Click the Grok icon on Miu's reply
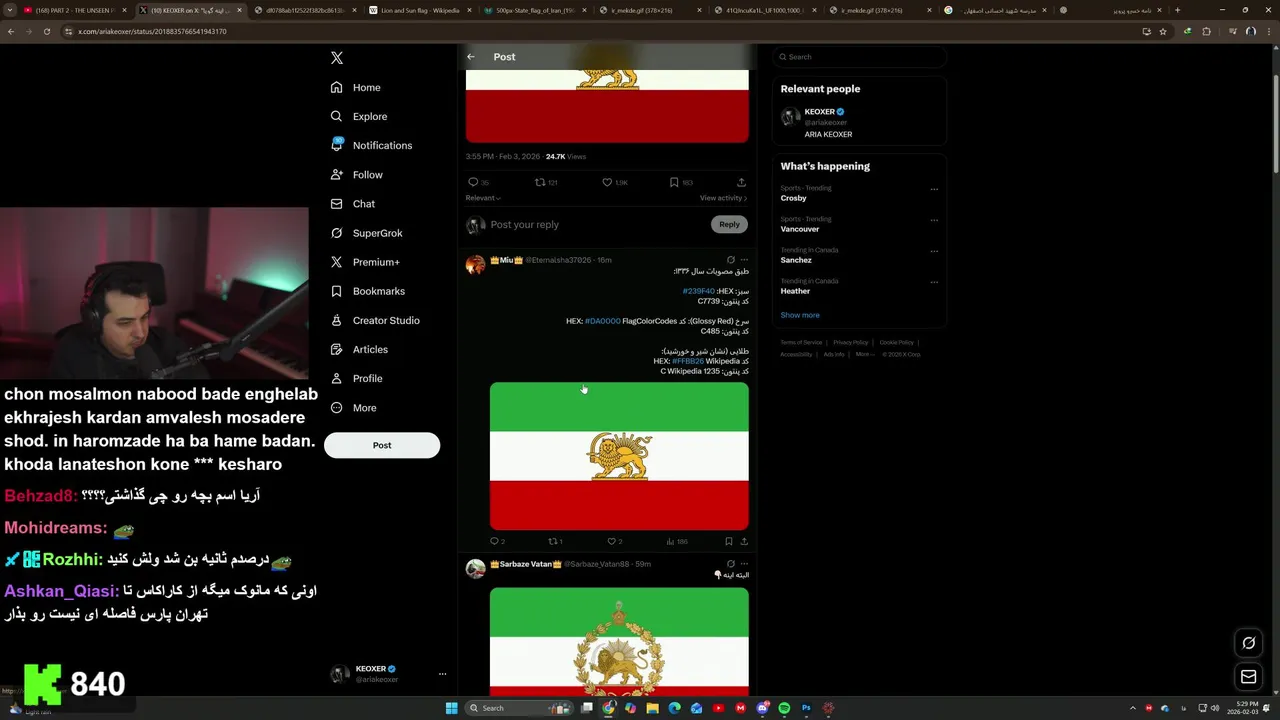 pyautogui.click(x=730, y=260)
